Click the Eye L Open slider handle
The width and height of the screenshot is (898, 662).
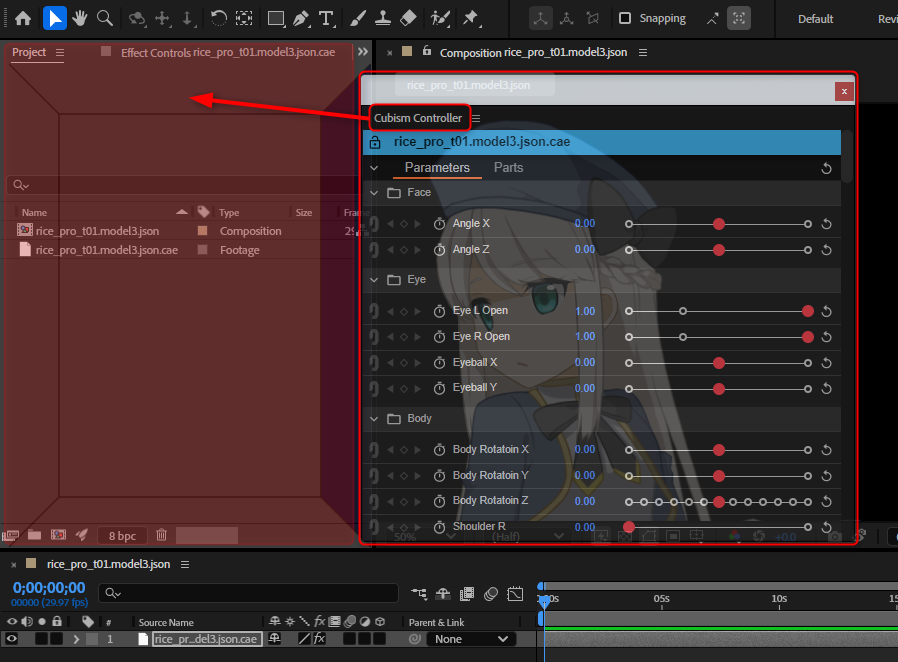tap(808, 311)
